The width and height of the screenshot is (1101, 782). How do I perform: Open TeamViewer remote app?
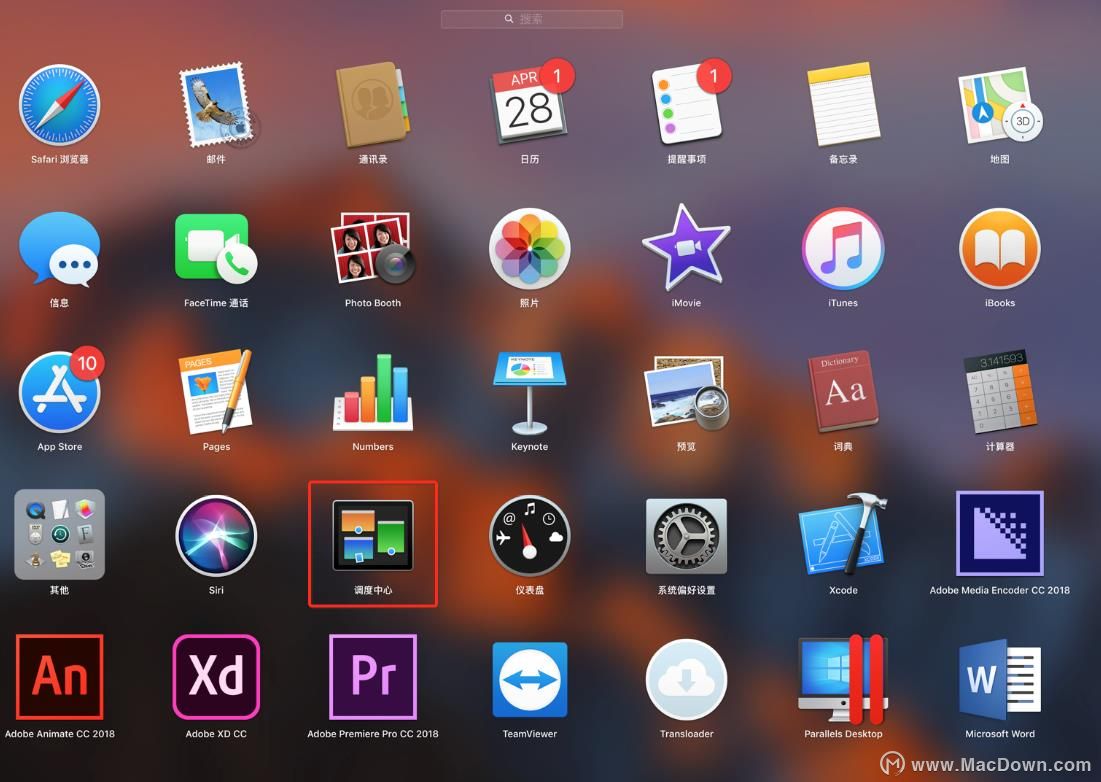[x=529, y=679]
